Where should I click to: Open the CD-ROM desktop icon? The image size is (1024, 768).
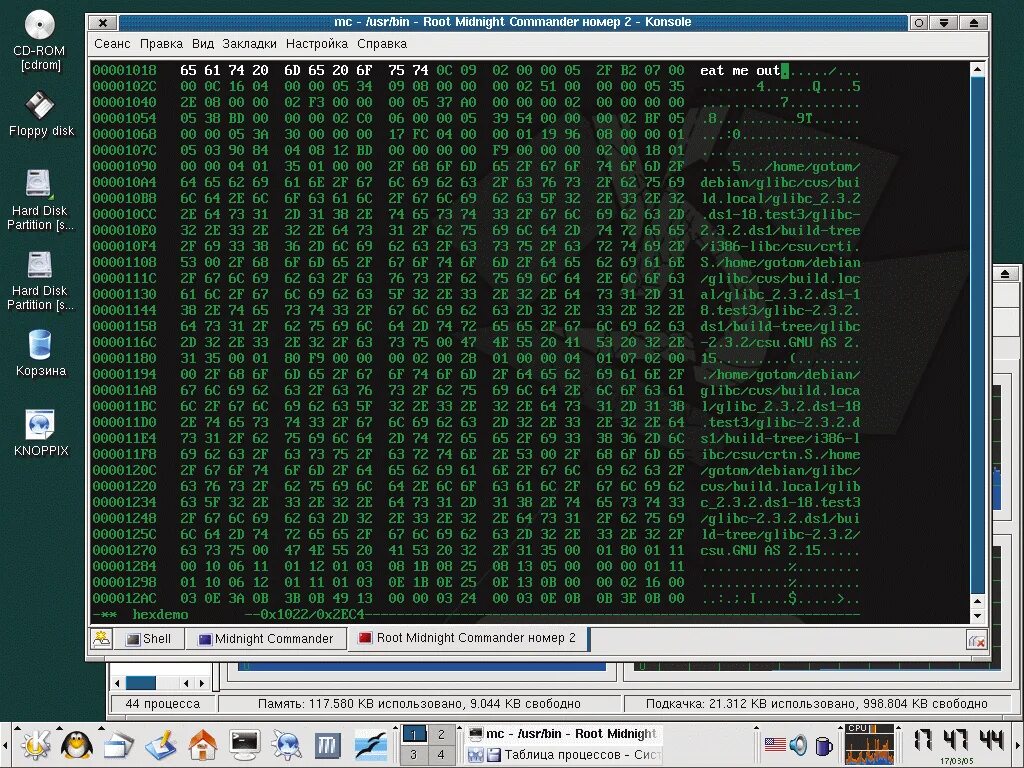(x=40, y=40)
